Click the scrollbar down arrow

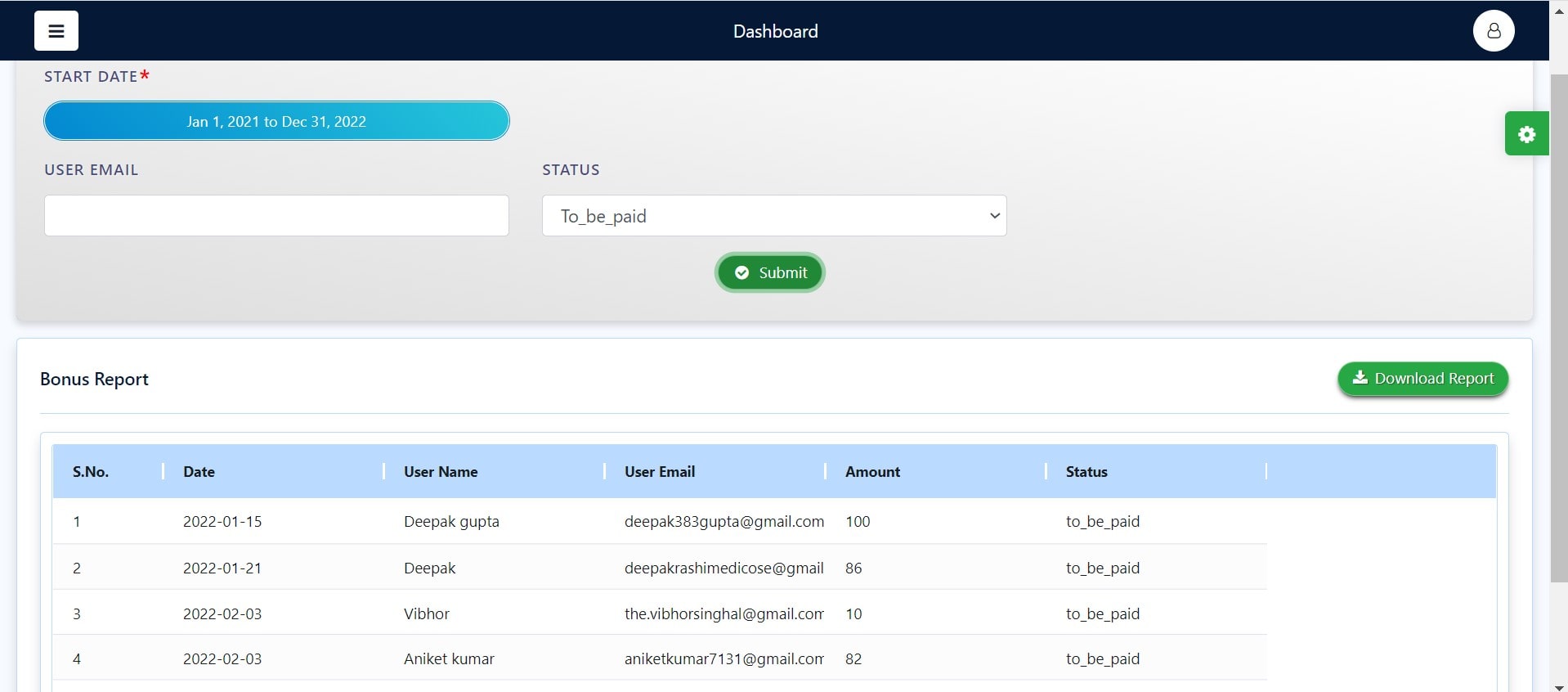click(1559, 686)
